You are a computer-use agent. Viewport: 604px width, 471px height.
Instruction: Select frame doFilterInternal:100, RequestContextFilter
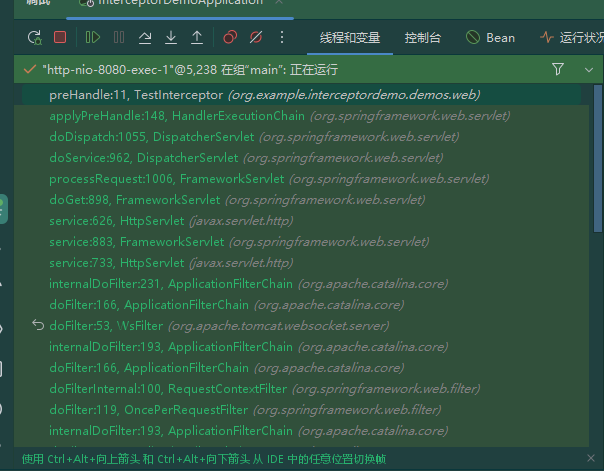(x=301, y=389)
